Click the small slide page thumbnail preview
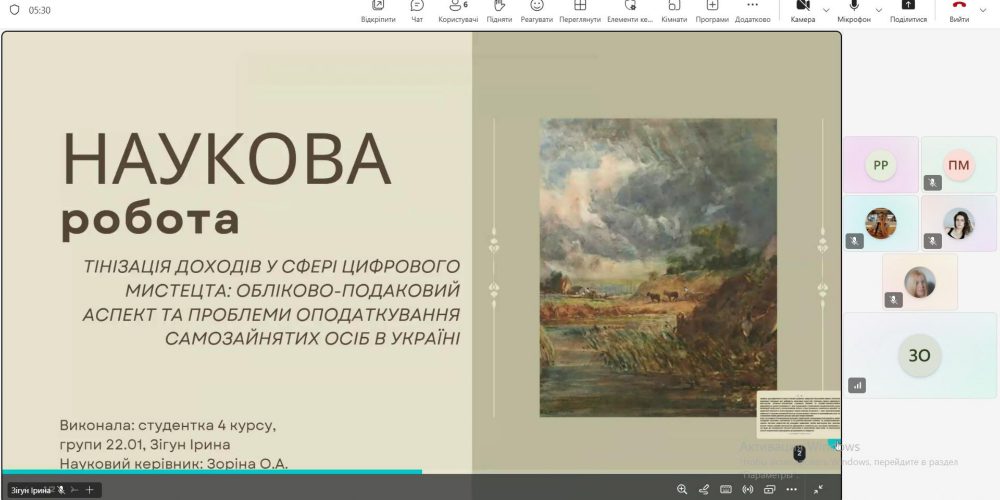The height and width of the screenshot is (500, 1000). coord(798,415)
